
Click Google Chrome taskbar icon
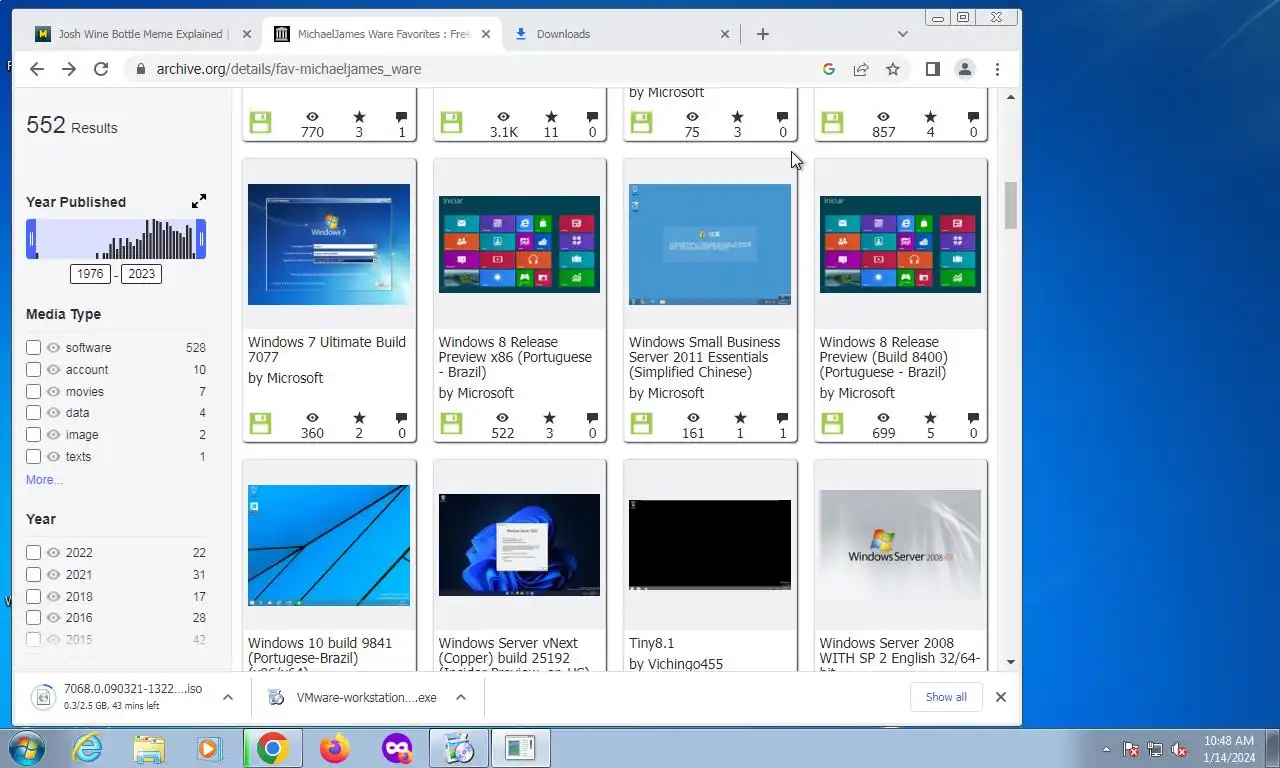click(x=272, y=748)
